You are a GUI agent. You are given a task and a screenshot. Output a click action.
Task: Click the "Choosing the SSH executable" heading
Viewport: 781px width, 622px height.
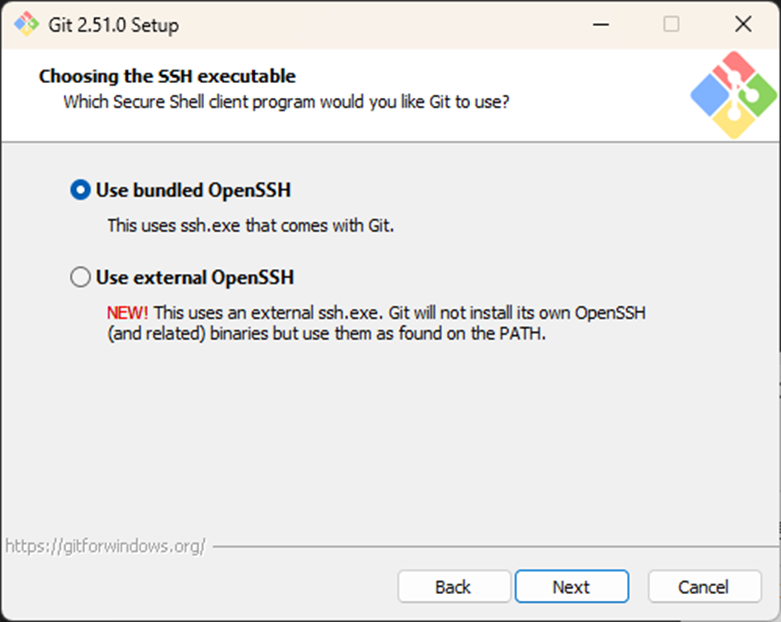pyautogui.click(x=167, y=76)
